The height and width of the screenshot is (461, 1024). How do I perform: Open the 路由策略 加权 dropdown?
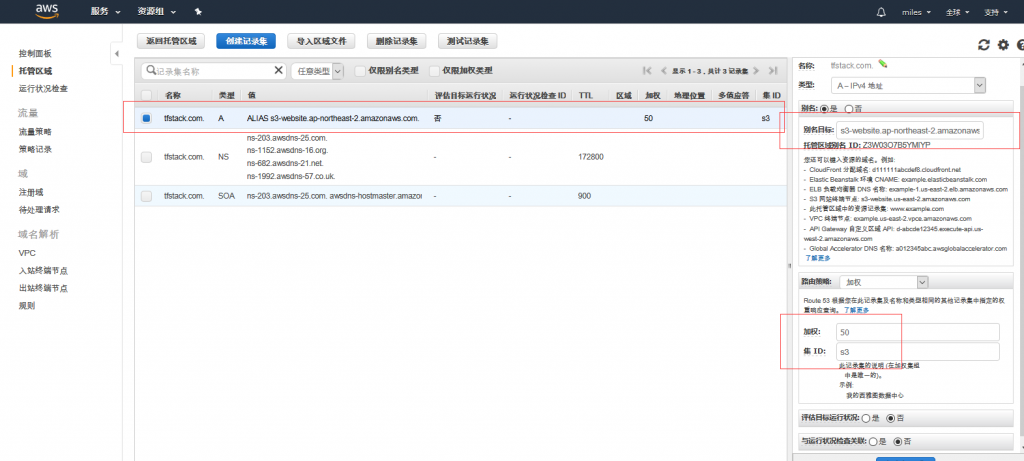click(884, 282)
